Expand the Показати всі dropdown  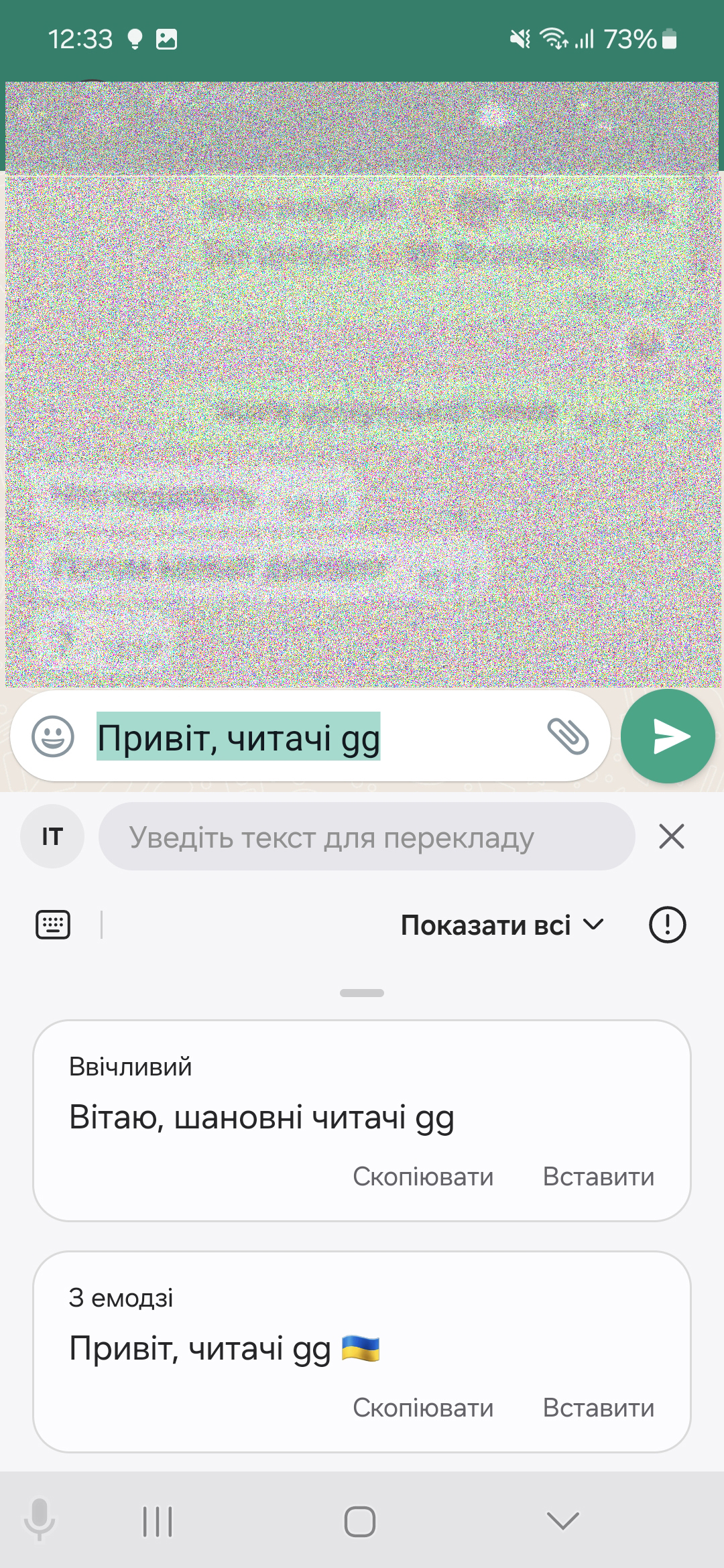(503, 925)
